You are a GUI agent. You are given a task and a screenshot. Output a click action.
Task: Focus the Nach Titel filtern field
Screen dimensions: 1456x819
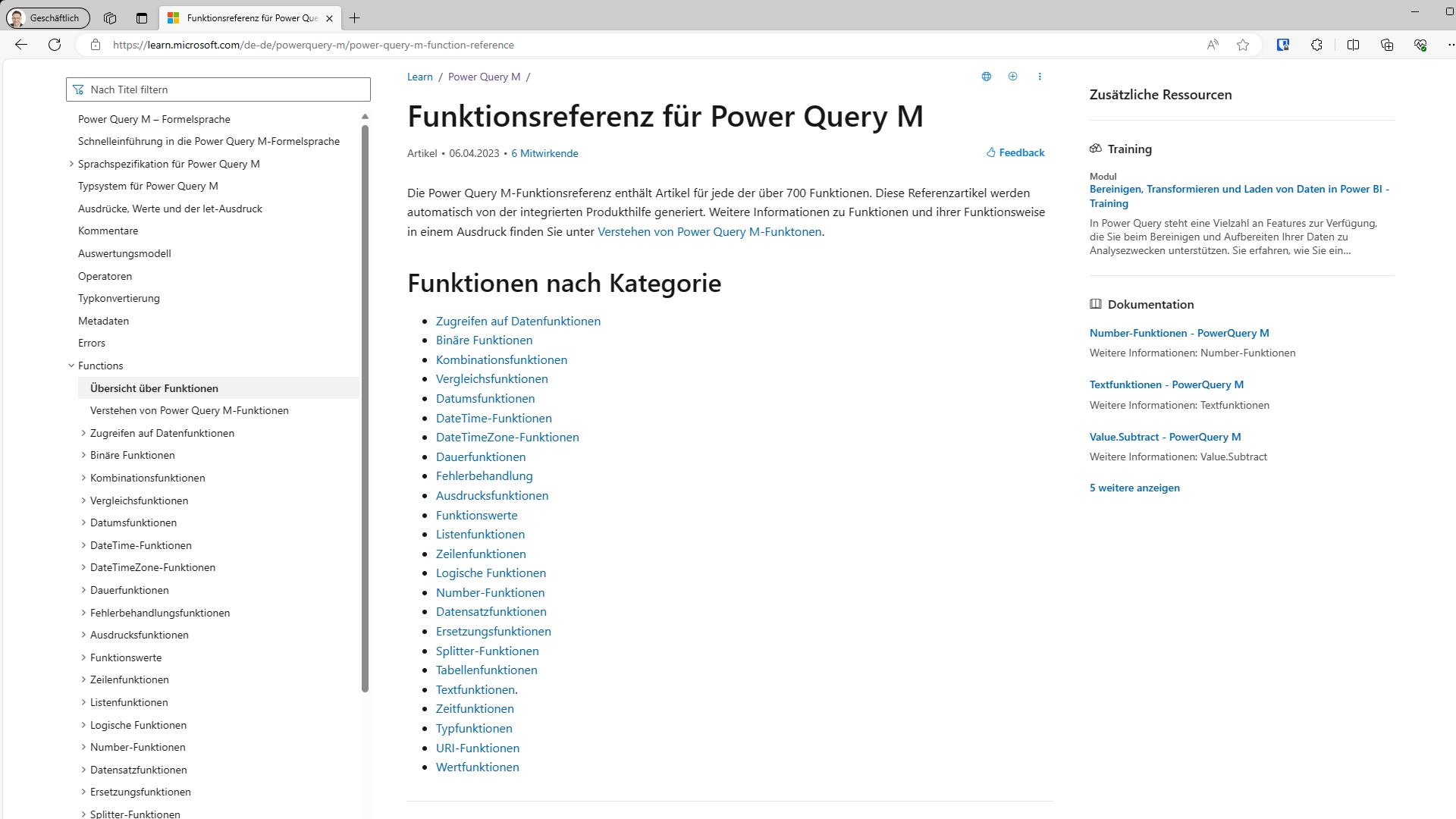(218, 89)
